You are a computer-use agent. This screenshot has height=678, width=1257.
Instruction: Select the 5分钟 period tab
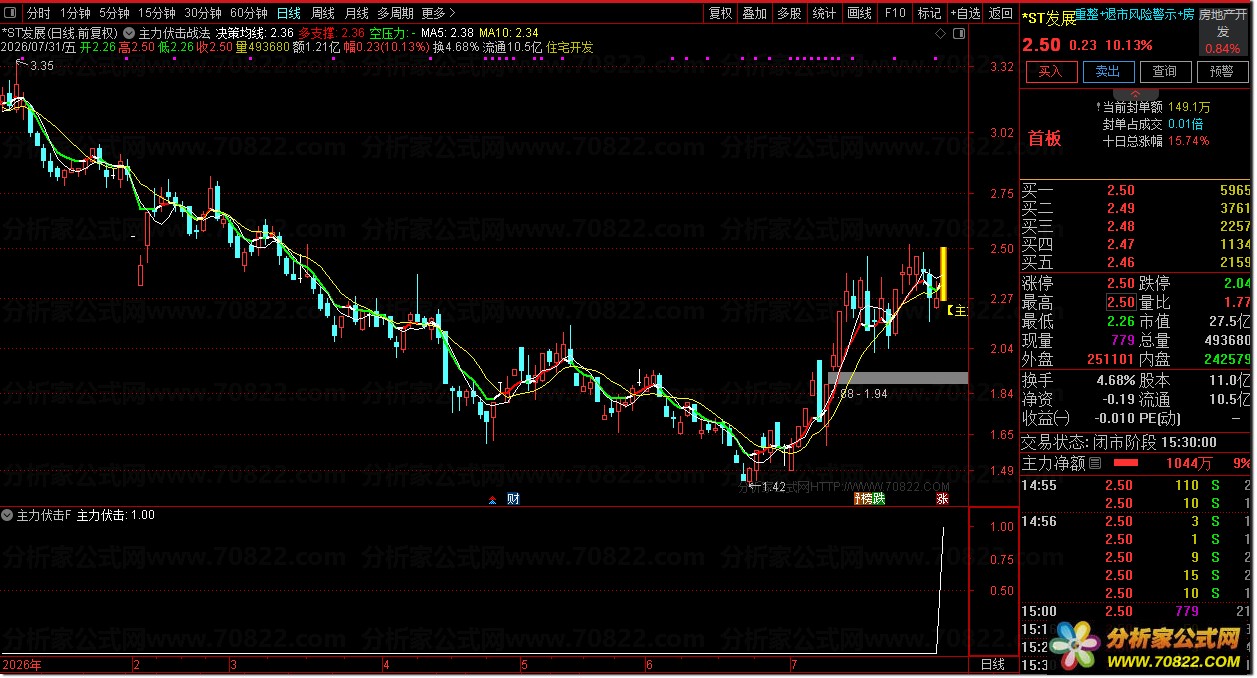tap(115, 13)
